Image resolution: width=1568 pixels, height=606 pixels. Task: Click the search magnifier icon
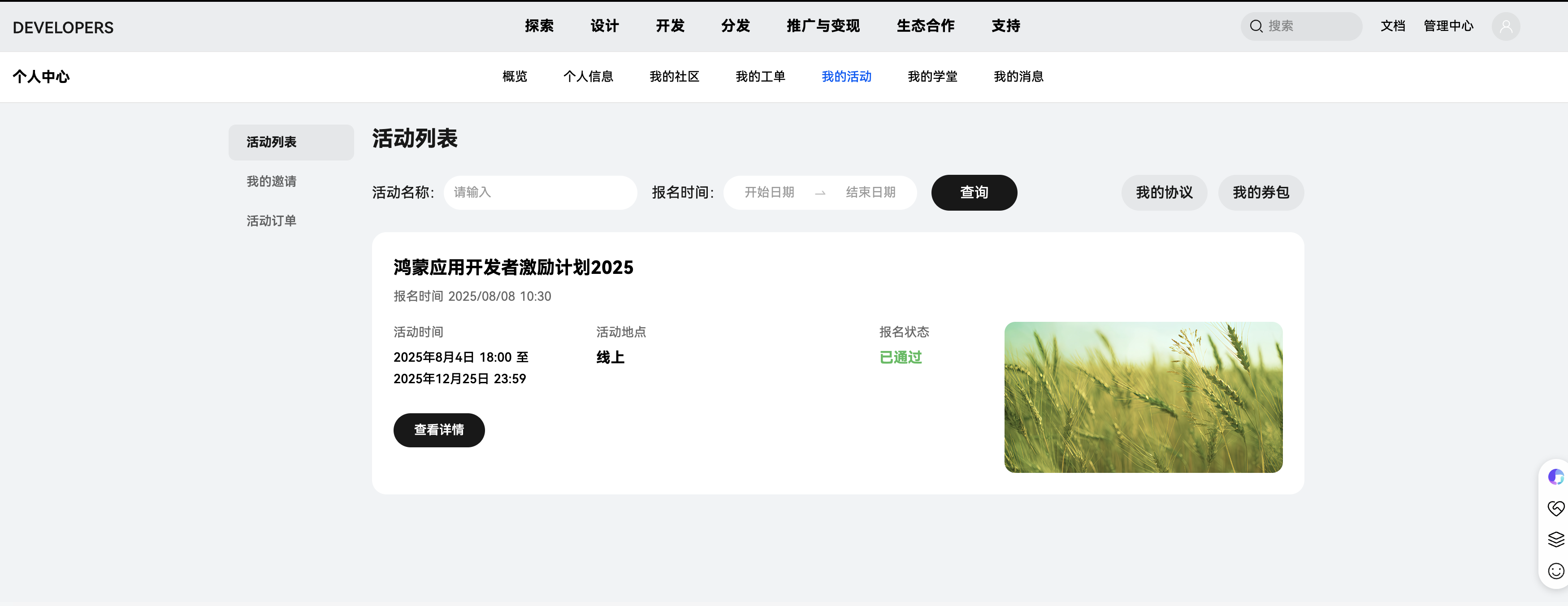pos(1256,26)
